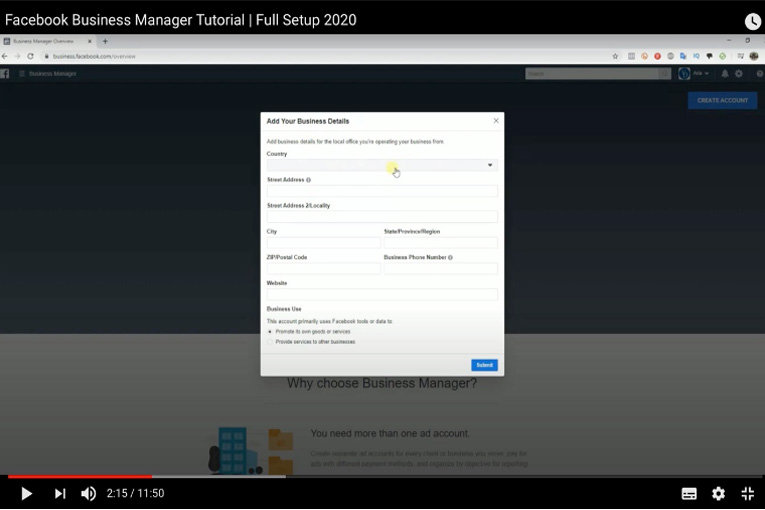Screen dimensions: 765x510
Task: Open Business Manager settings gear
Action: coord(739,74)
